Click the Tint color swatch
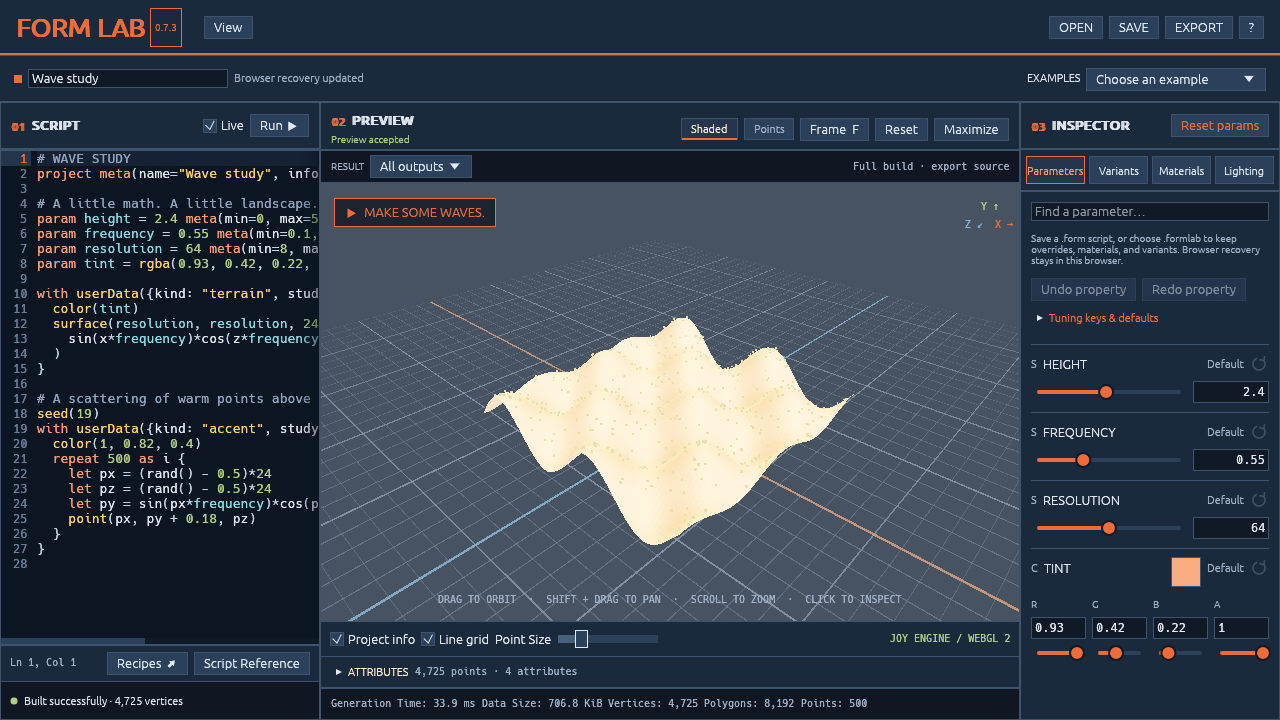The width and height of the screenshot is (1280, 720). click(x=1186, y=571)
